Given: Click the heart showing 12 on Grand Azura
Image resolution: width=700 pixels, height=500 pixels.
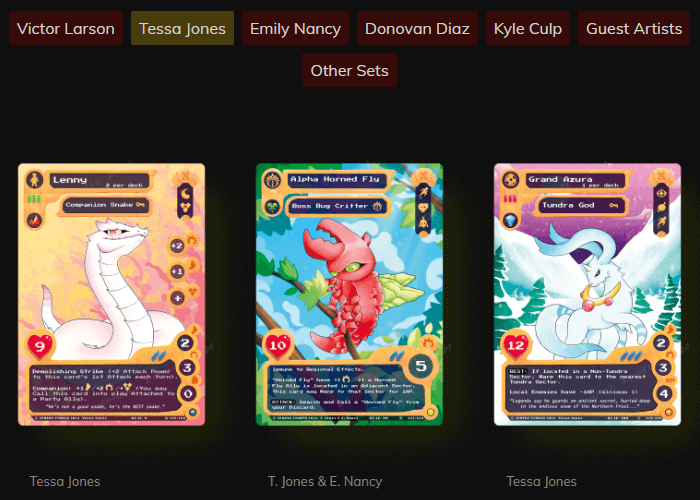Looking at the screenshot, I should [515, 345].
